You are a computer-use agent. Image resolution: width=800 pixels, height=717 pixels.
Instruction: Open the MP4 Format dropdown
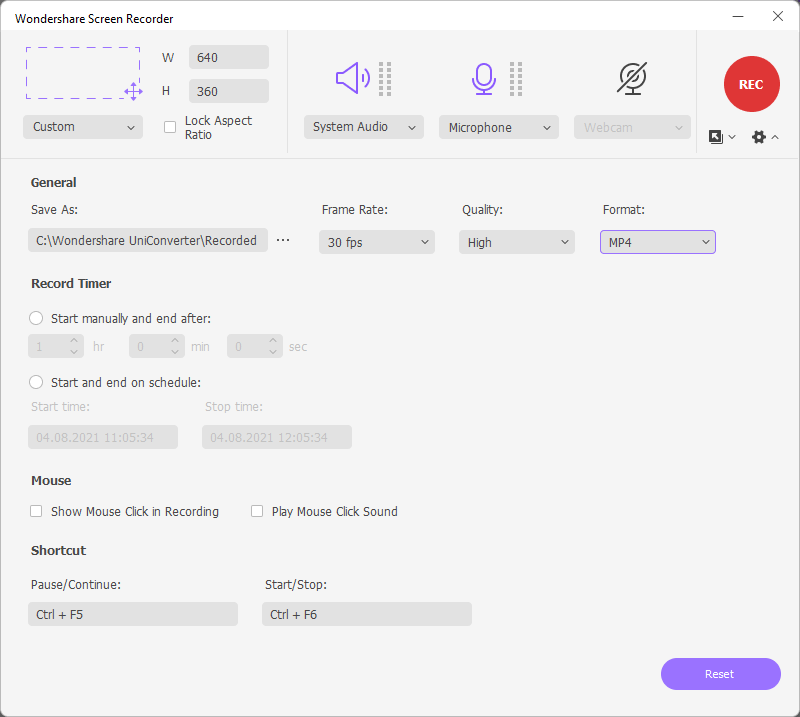pyautogui.click(x=658, y=242)
